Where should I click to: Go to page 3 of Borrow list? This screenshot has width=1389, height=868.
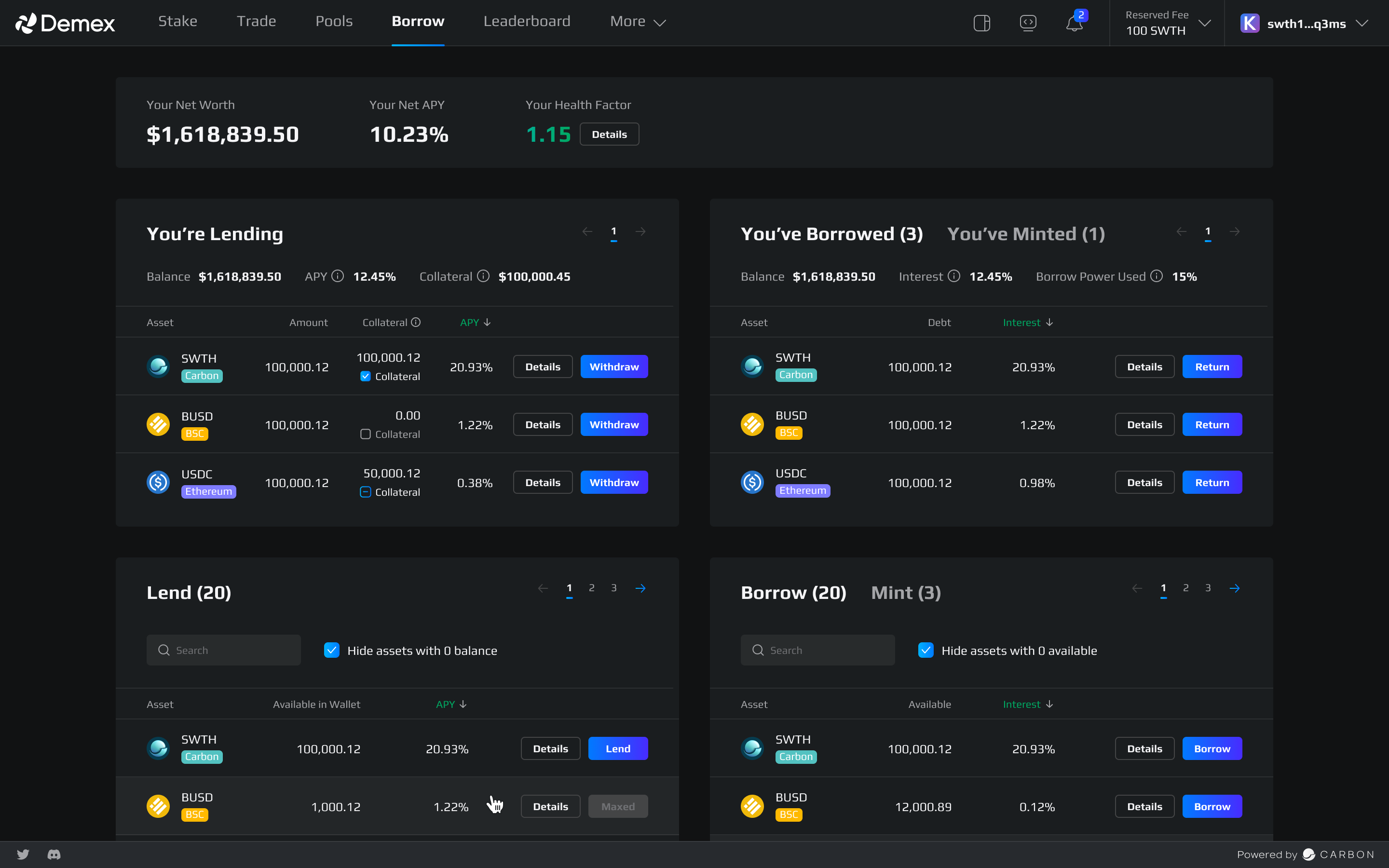(x=1208, y=588)
